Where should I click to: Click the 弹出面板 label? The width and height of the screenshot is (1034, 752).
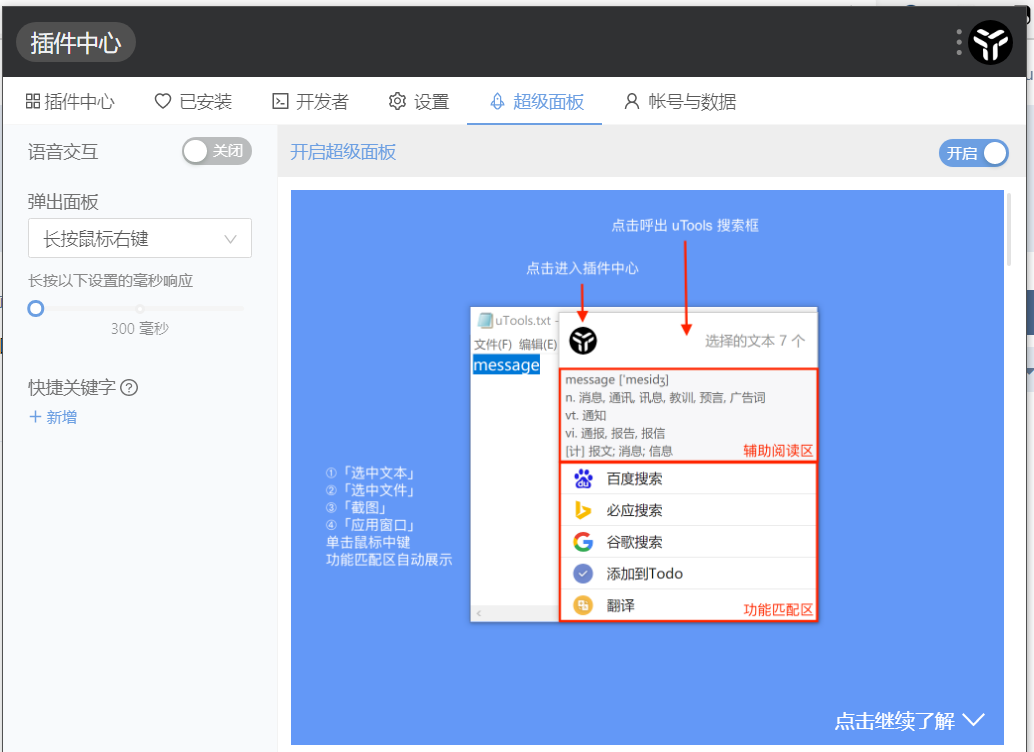(x=63, y=202)
